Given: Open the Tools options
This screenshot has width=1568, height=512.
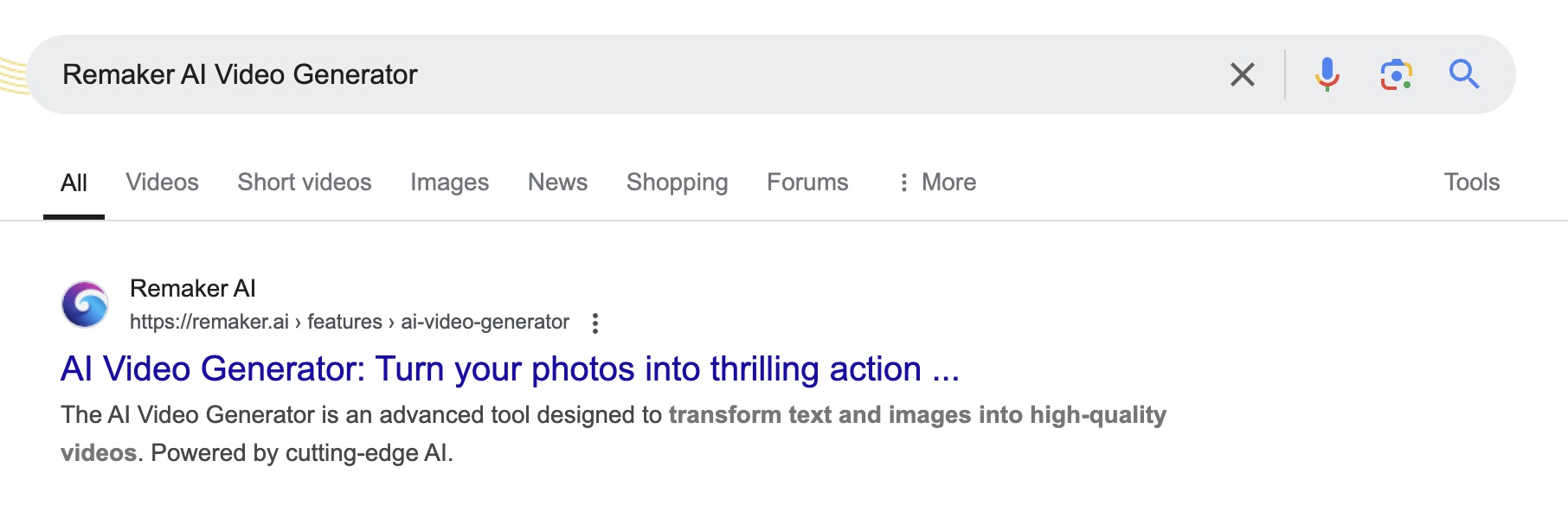Looking at the screenshot, I should [1471, 182].
